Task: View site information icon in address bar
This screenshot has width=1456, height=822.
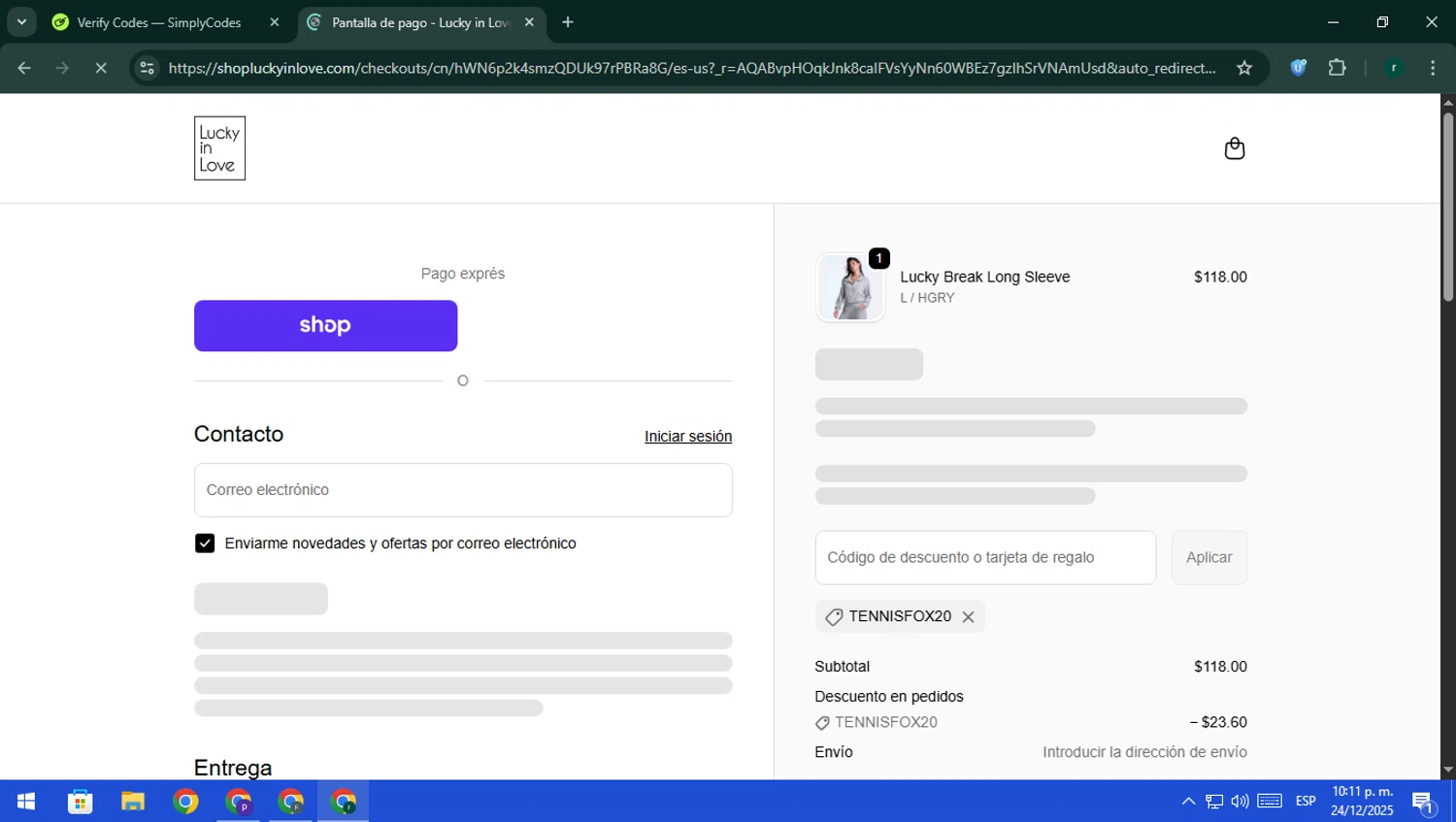Action: pos(147,68)
